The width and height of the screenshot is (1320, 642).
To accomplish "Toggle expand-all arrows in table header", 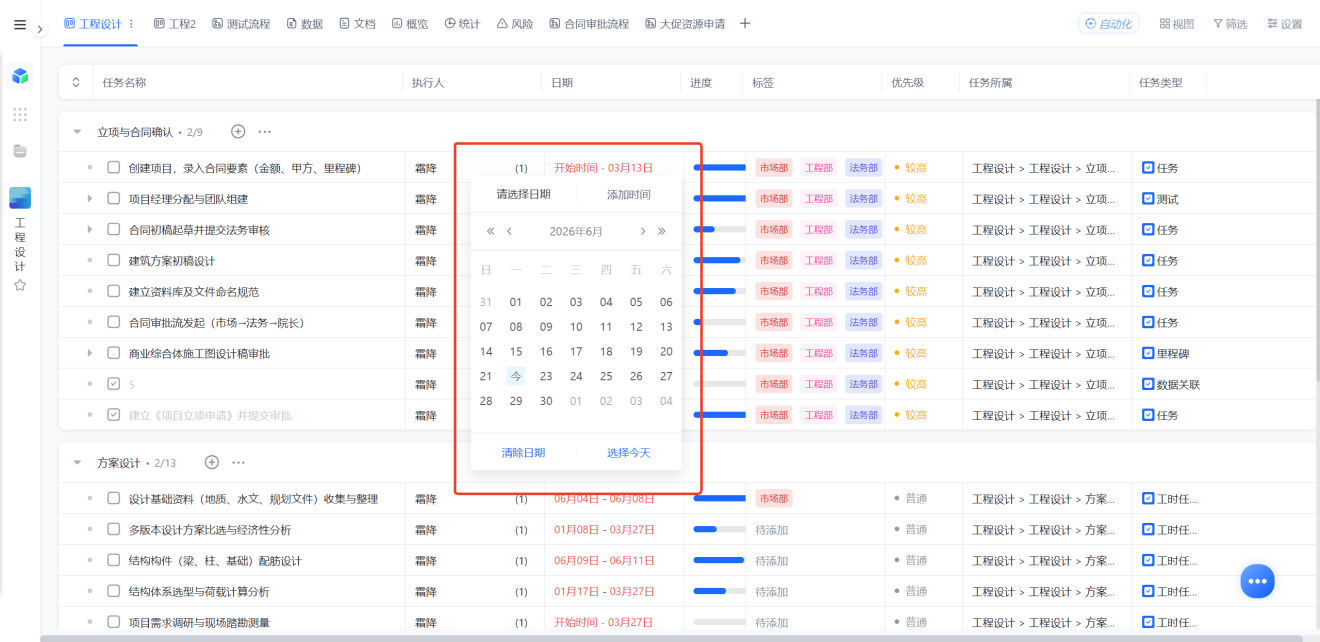I will [75, 82].
